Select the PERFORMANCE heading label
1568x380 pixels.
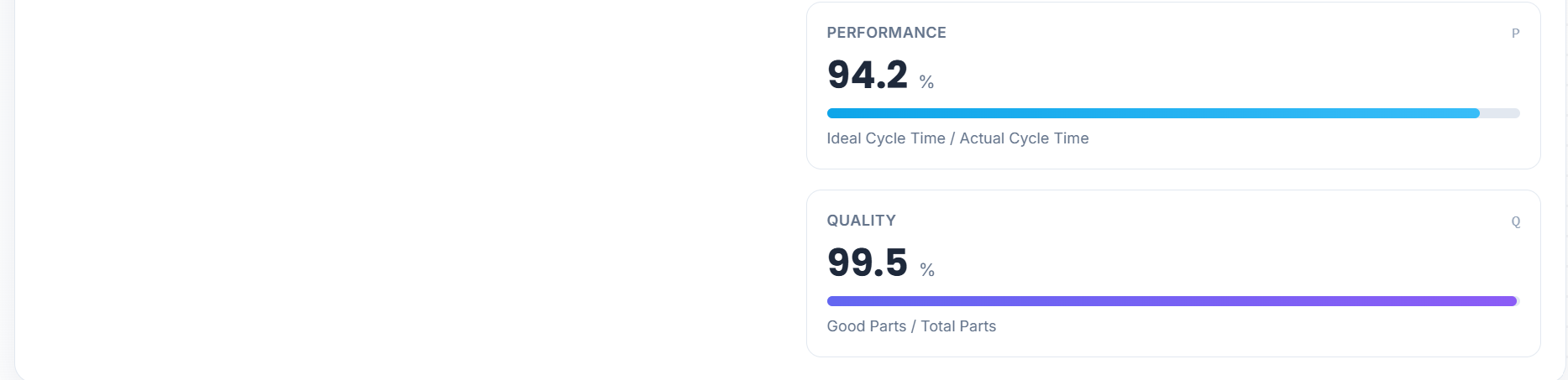(886, 33)
